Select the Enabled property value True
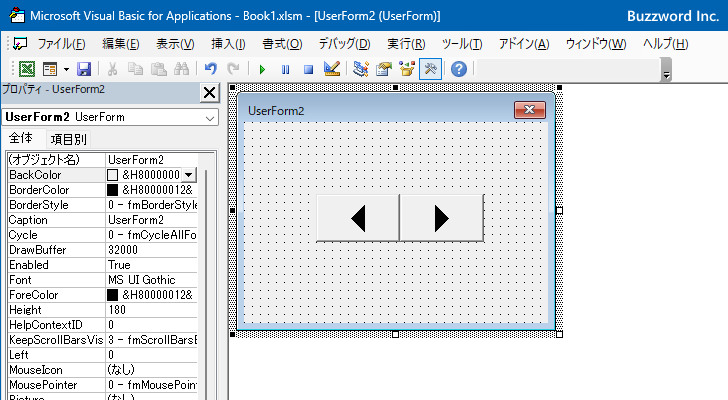 (151, 265)
